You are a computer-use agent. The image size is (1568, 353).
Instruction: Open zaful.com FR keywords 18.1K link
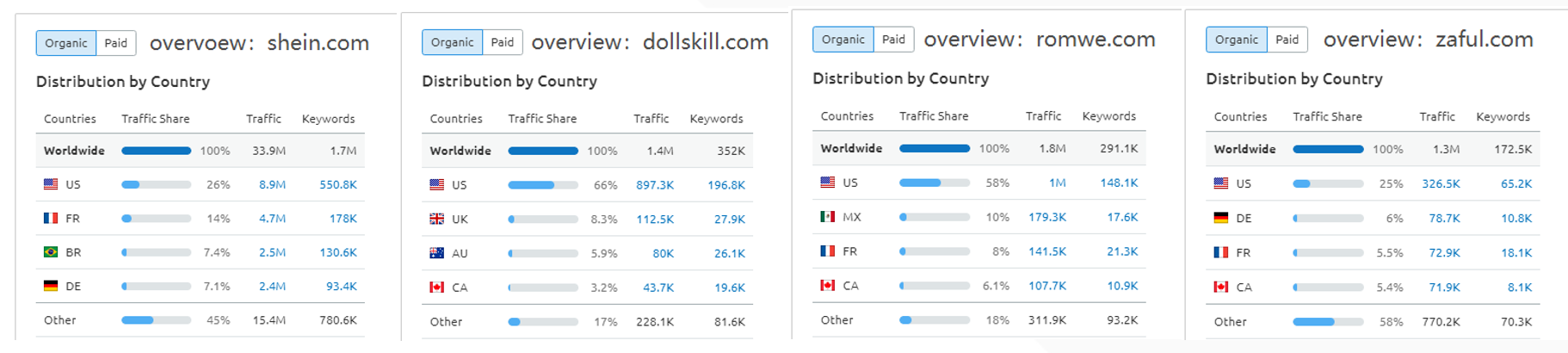click(x=1516, y=252)
